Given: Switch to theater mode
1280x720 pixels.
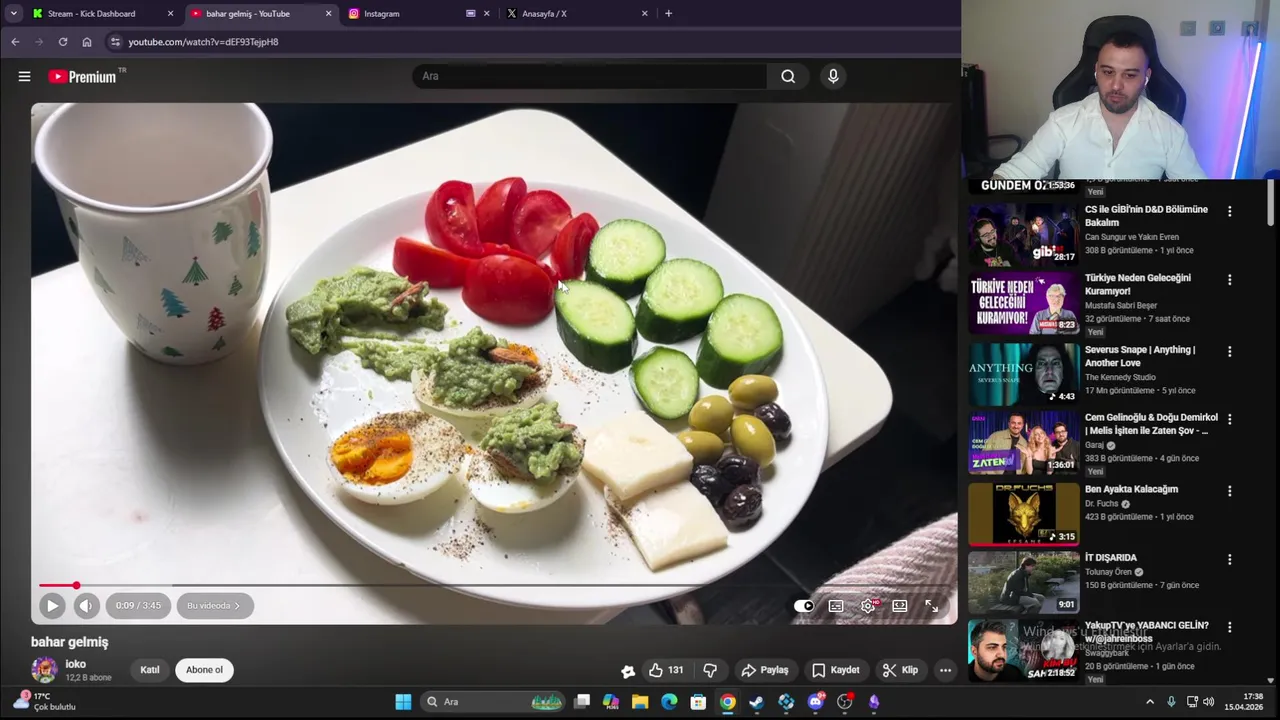Looking at the screenshot, I should click(x=900, y=606).
